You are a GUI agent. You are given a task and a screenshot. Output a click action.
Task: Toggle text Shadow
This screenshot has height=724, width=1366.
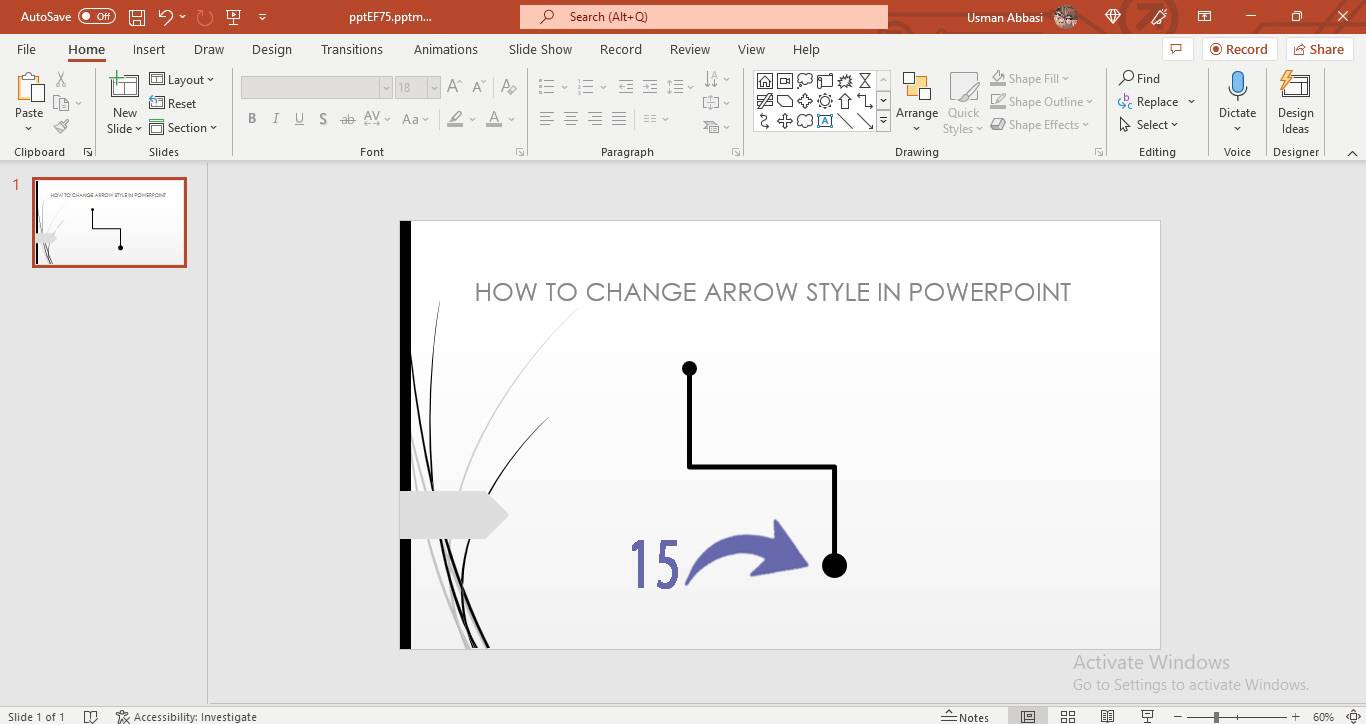click(x=323, y=119)
